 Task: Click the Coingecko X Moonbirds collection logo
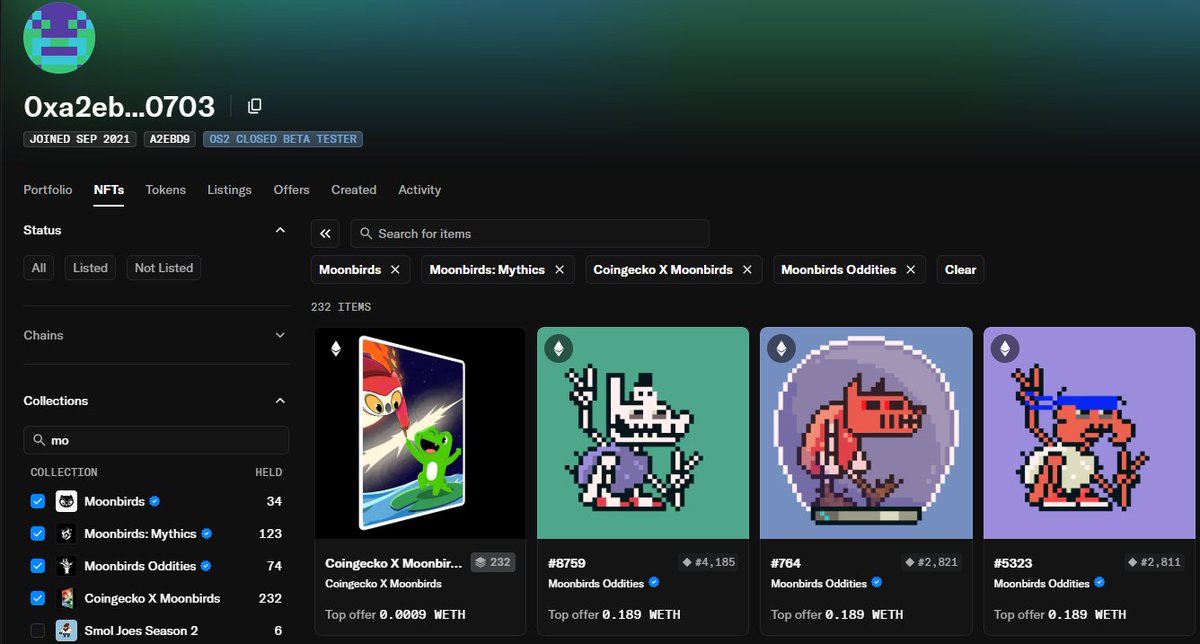point(67,598)
